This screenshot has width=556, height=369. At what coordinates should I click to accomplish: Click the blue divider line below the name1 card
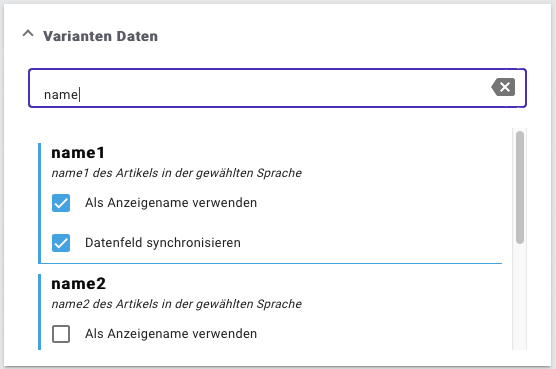(x=271, y=263)
